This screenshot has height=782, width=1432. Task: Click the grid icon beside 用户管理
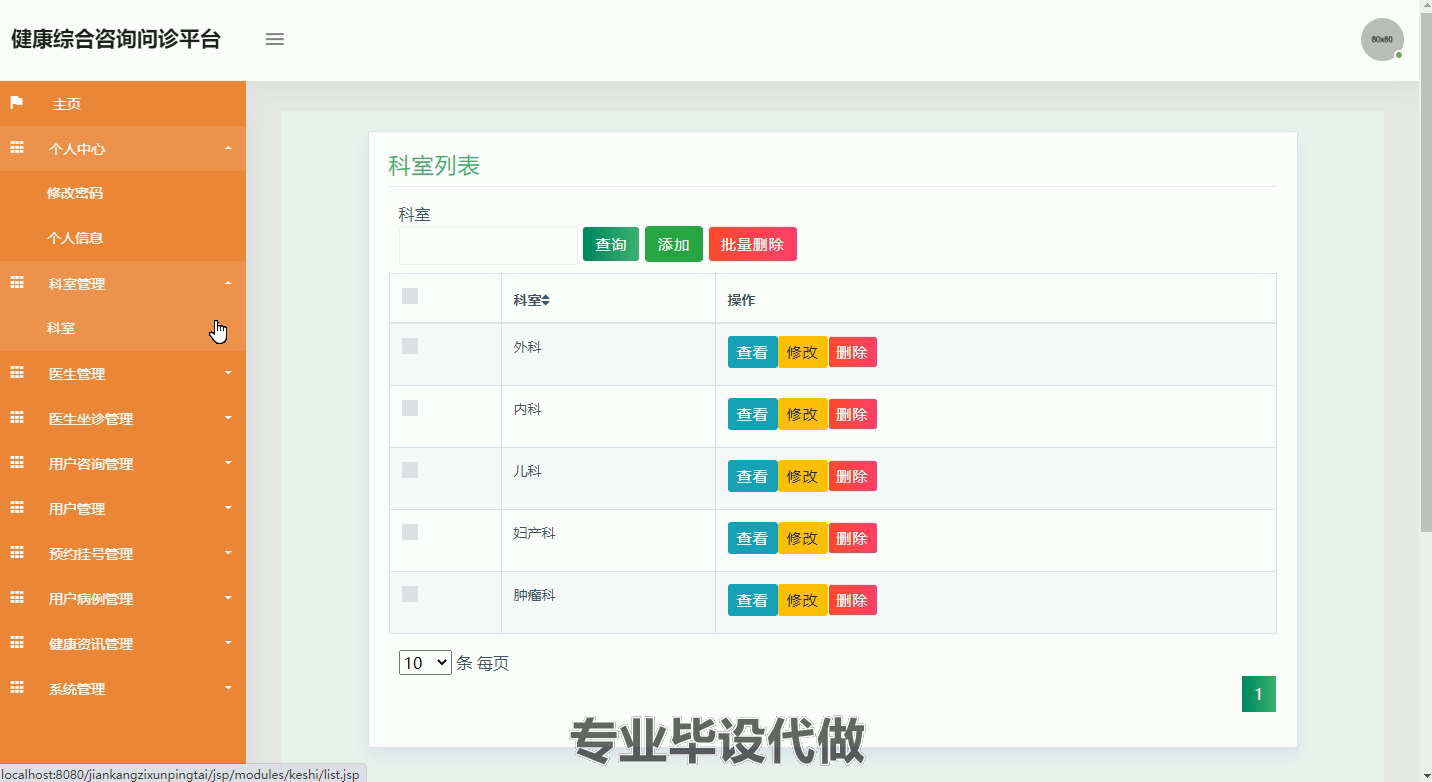17,508
